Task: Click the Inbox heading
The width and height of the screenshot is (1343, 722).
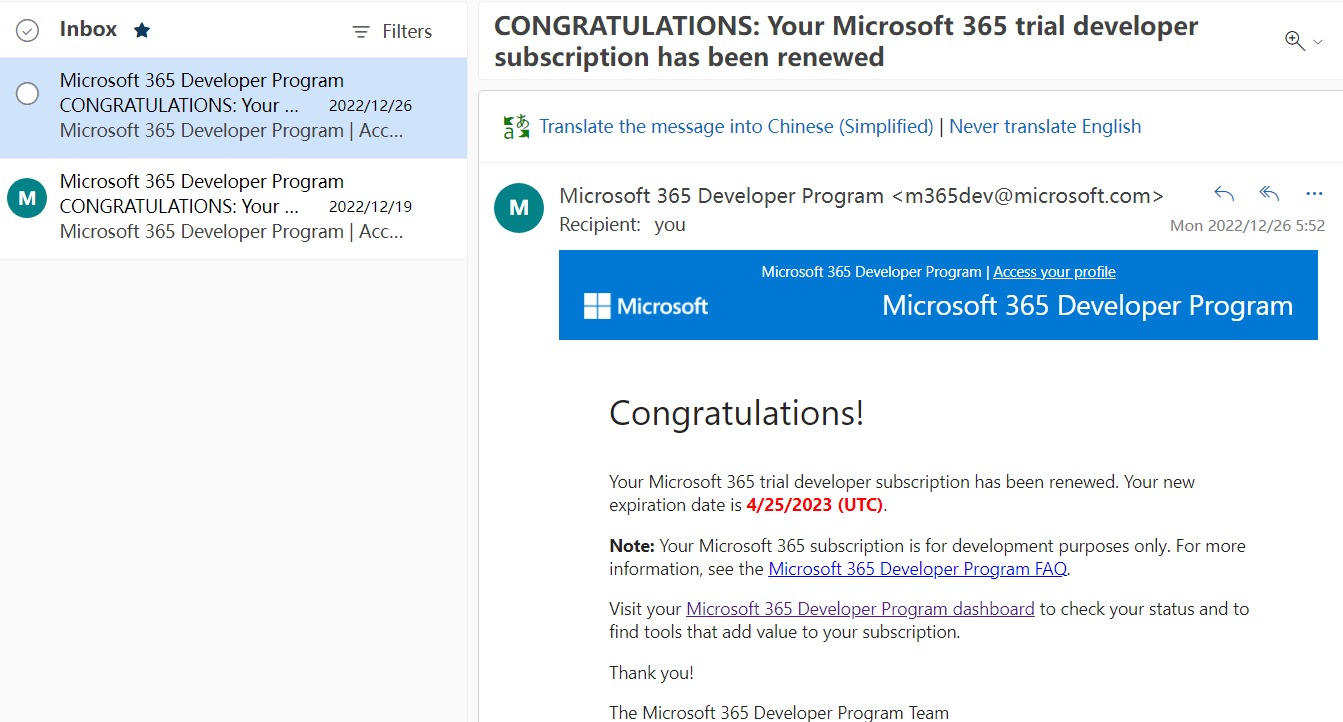Action: [87, 29]
